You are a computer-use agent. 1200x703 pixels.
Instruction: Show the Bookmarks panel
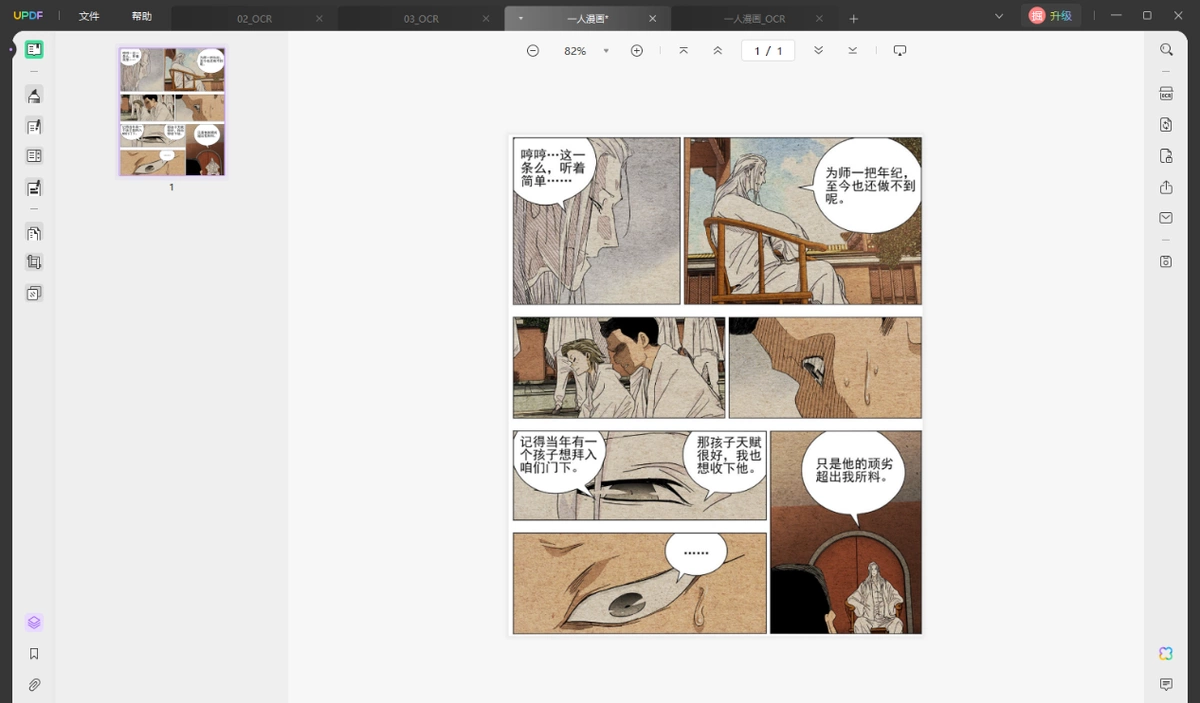pos(34,654)
